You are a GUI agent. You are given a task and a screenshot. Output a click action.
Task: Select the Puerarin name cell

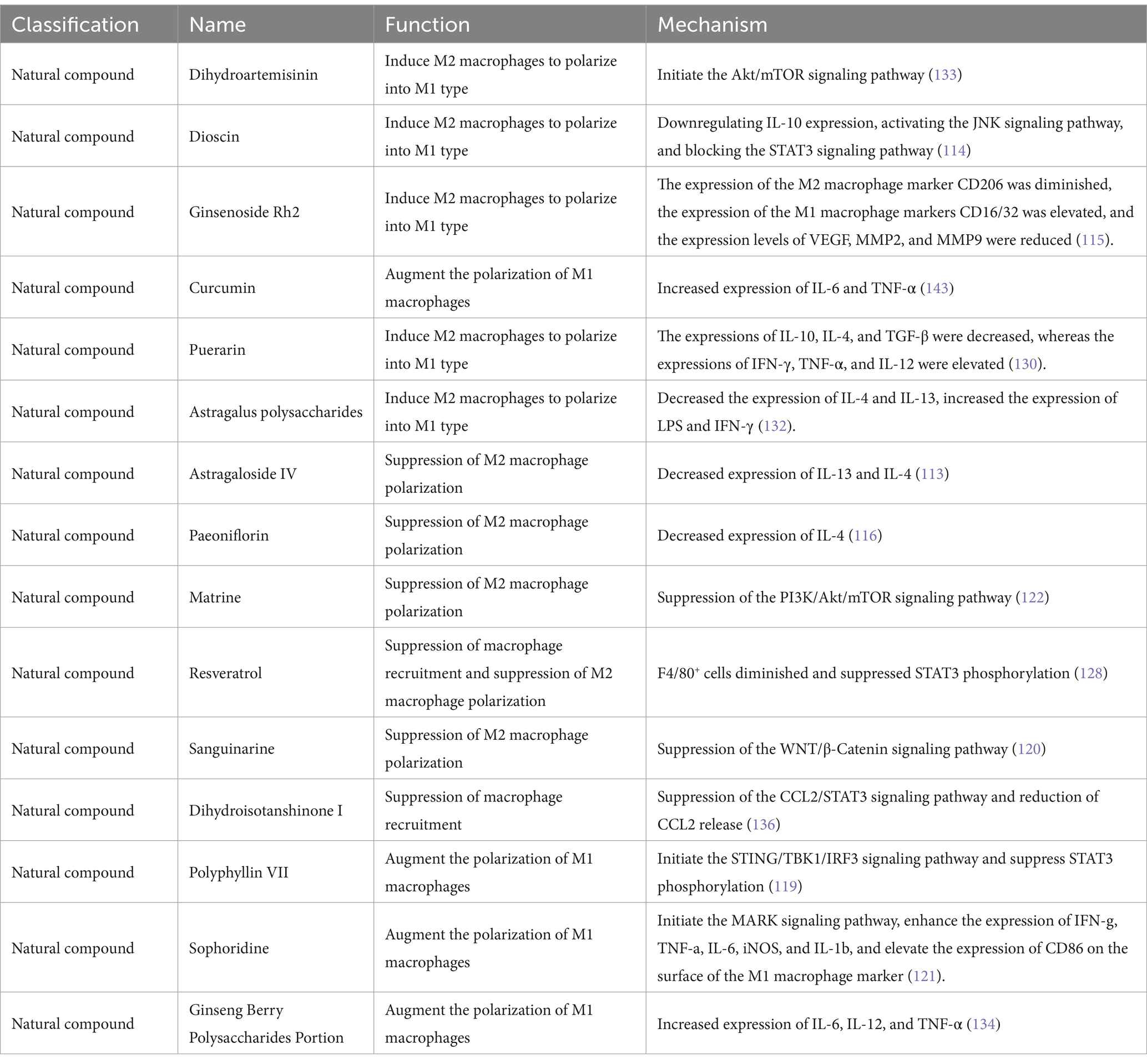pyautogui.click(x=276, y=350)
